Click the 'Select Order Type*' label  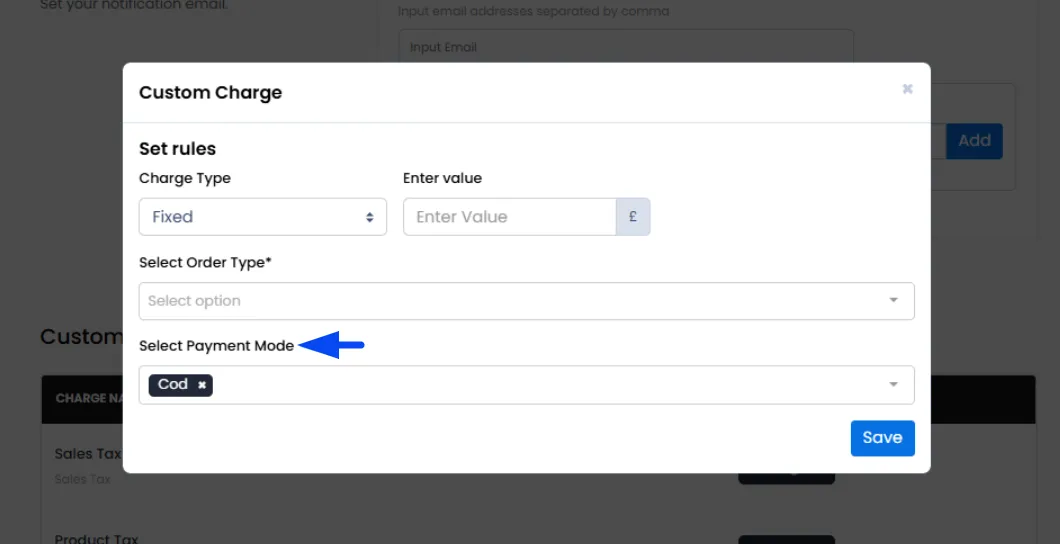tap(205, 263)
